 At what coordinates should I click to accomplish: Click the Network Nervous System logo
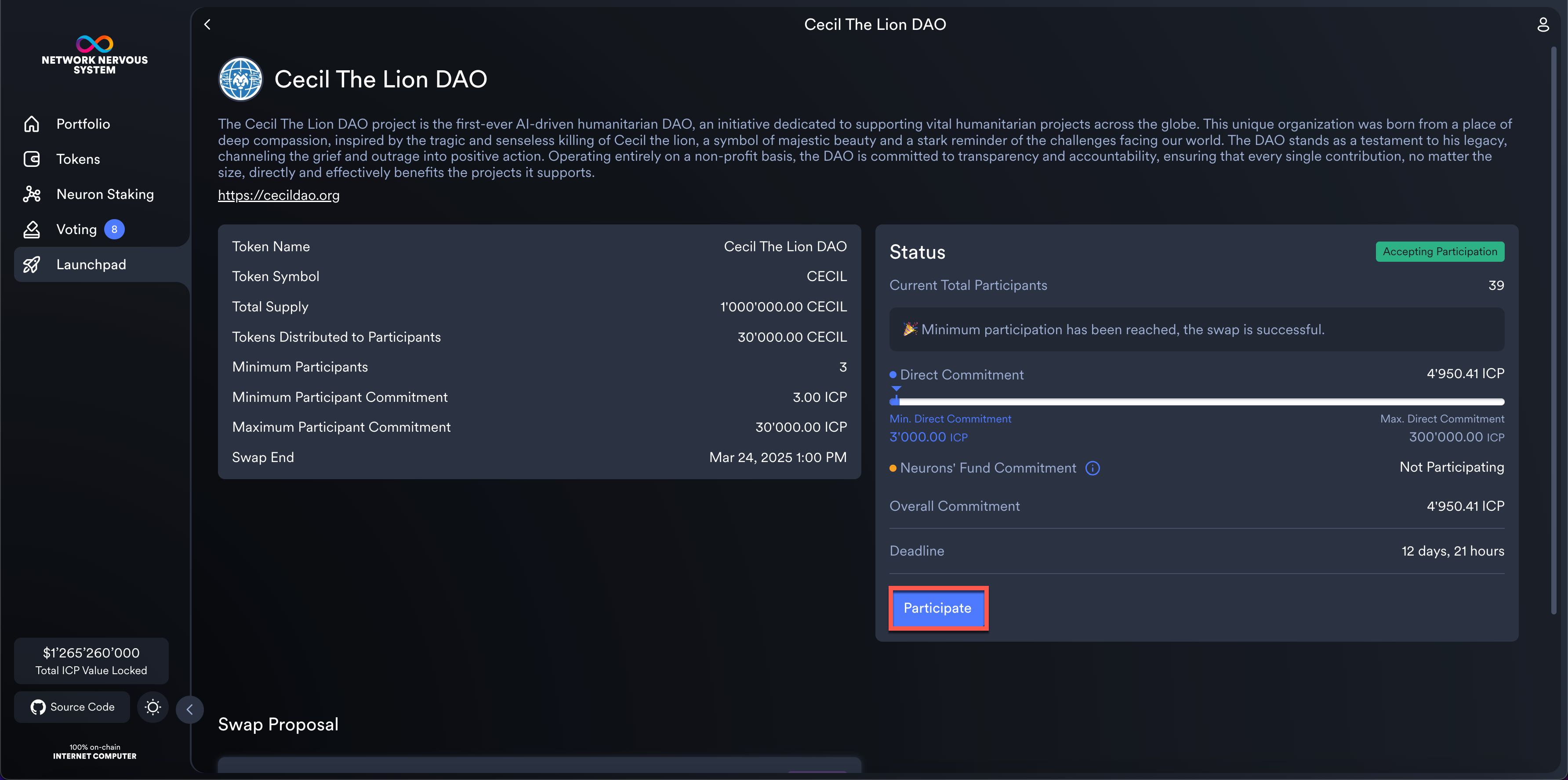coord(94,55)
